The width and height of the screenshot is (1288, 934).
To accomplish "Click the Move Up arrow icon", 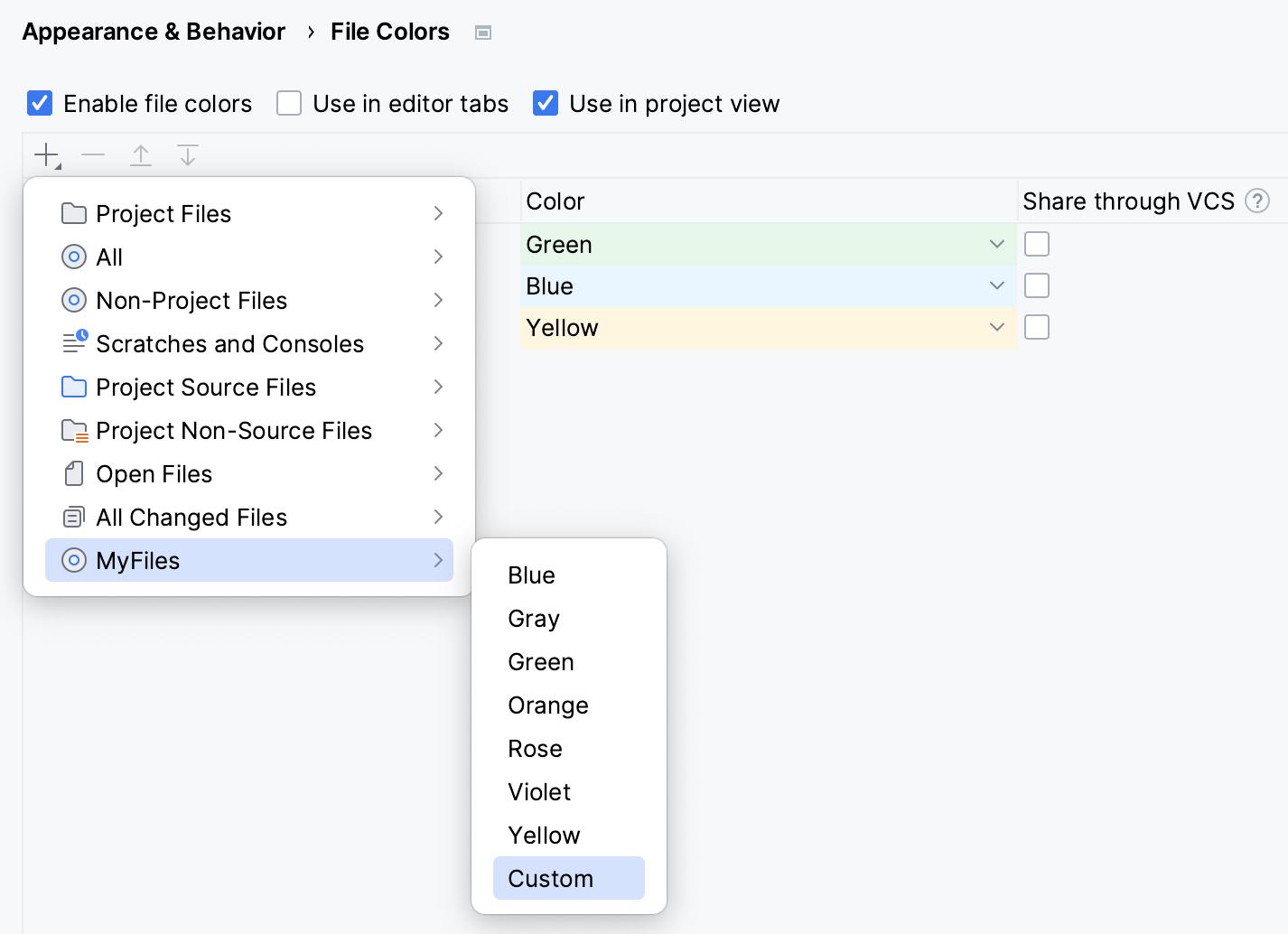I will (141, 155).
